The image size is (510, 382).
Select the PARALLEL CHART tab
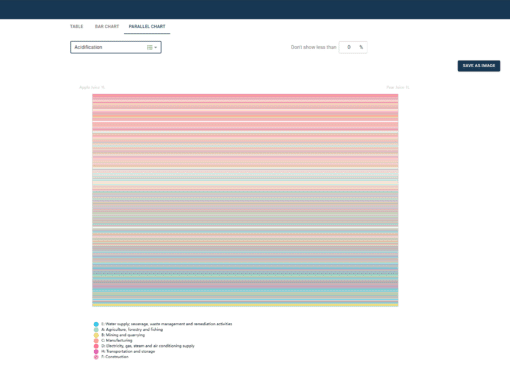tap(147, 26)
